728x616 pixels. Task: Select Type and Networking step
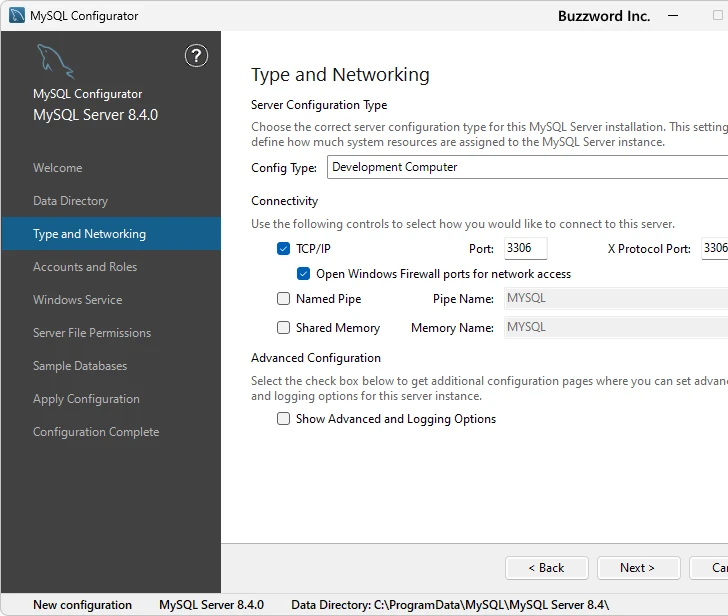tap(111, 233)
